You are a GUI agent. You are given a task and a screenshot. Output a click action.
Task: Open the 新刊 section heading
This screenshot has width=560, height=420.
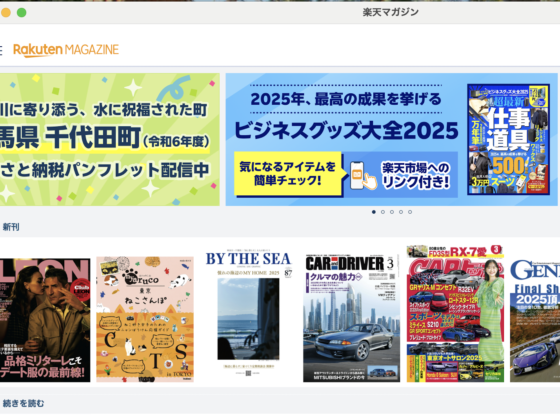point(11,227)
